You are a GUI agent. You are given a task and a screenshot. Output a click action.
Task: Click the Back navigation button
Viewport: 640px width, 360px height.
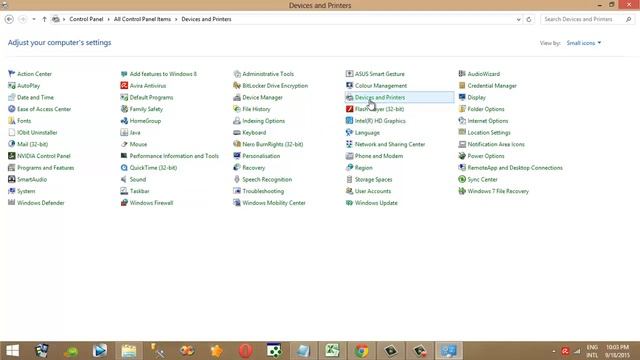9,19
